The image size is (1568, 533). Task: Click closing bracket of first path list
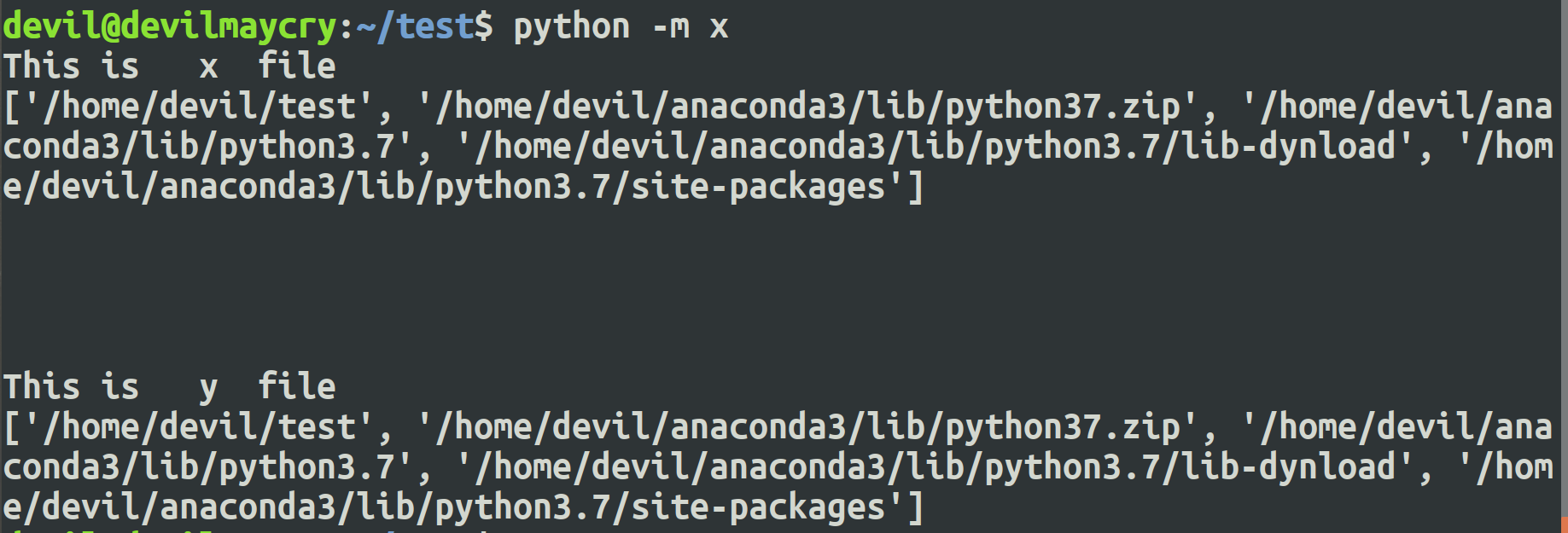(x=916, y=187)
